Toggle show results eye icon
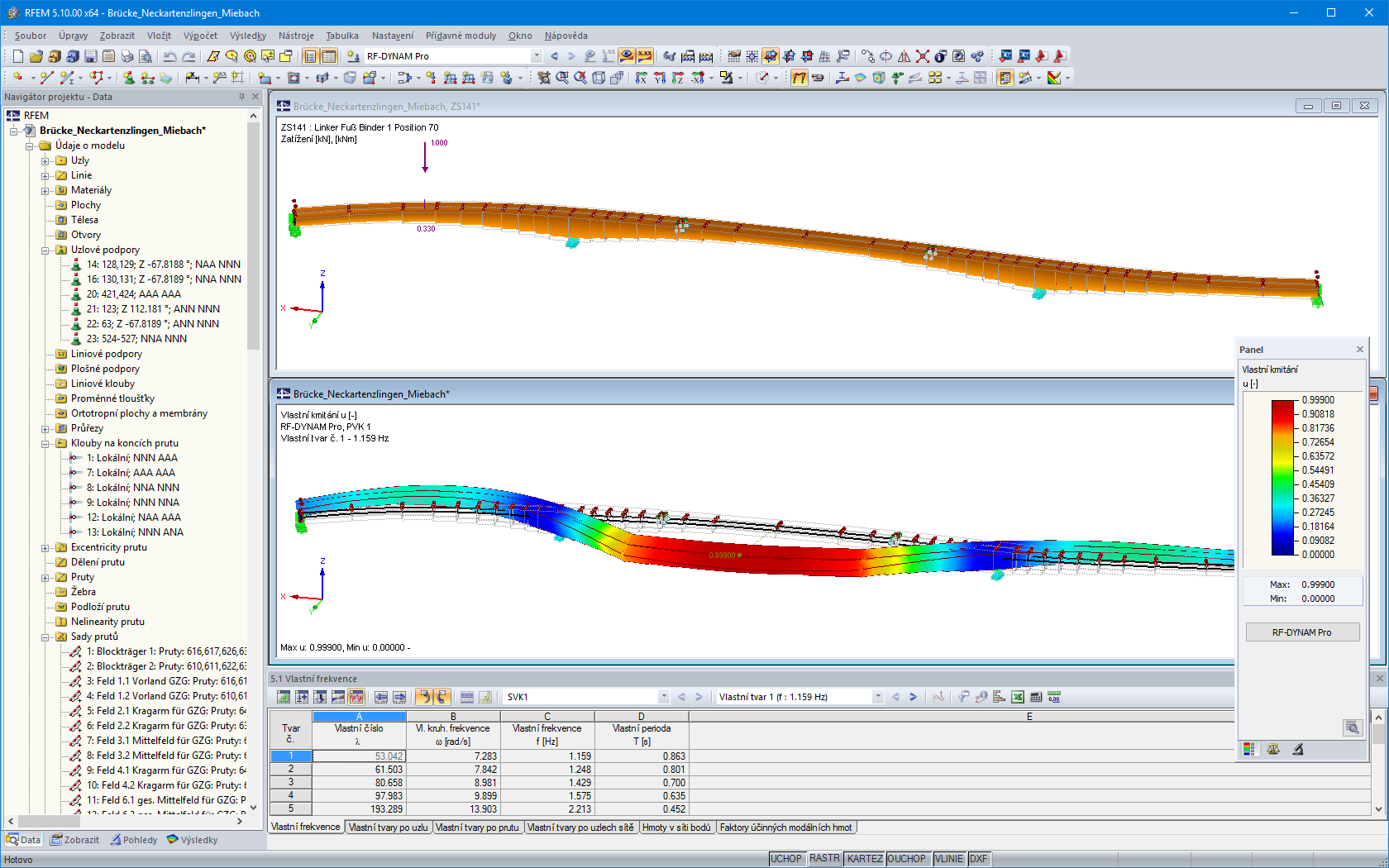 [x=627, y=56]
